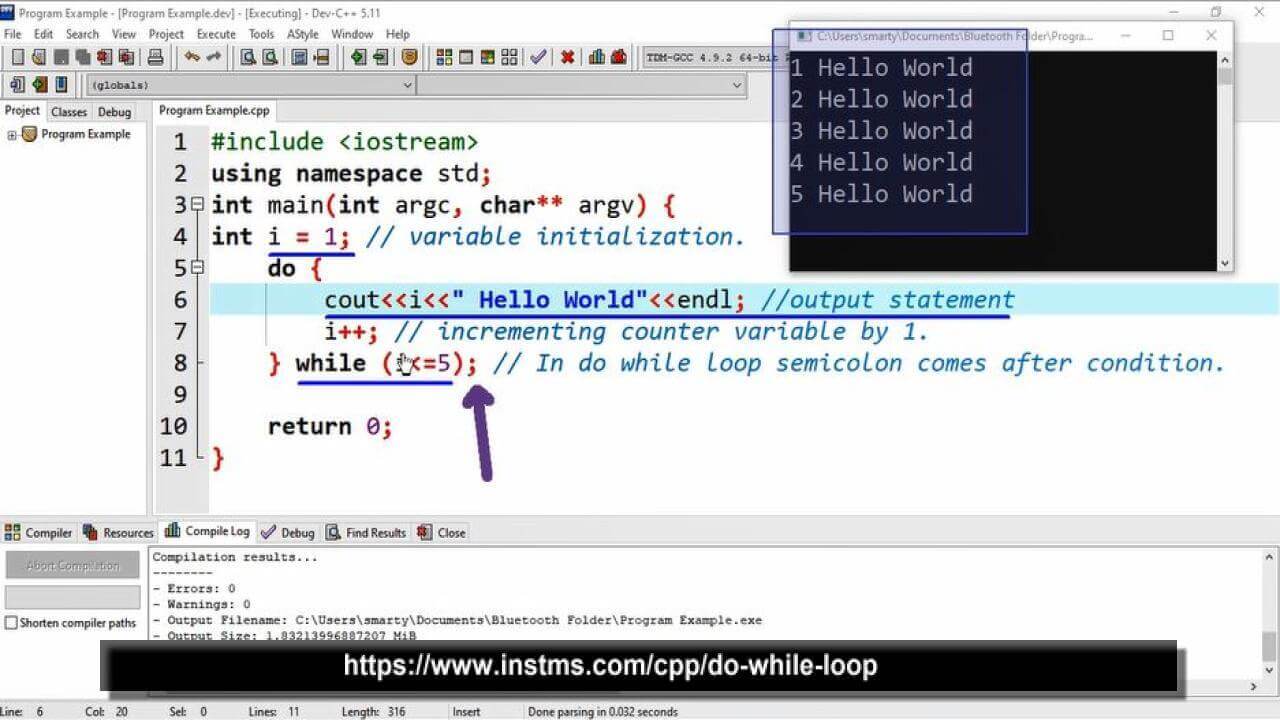Click 'i++;' statement on line 7
Image resolution: width=1280 pixels, height=720 pixels.
(352, 332)
